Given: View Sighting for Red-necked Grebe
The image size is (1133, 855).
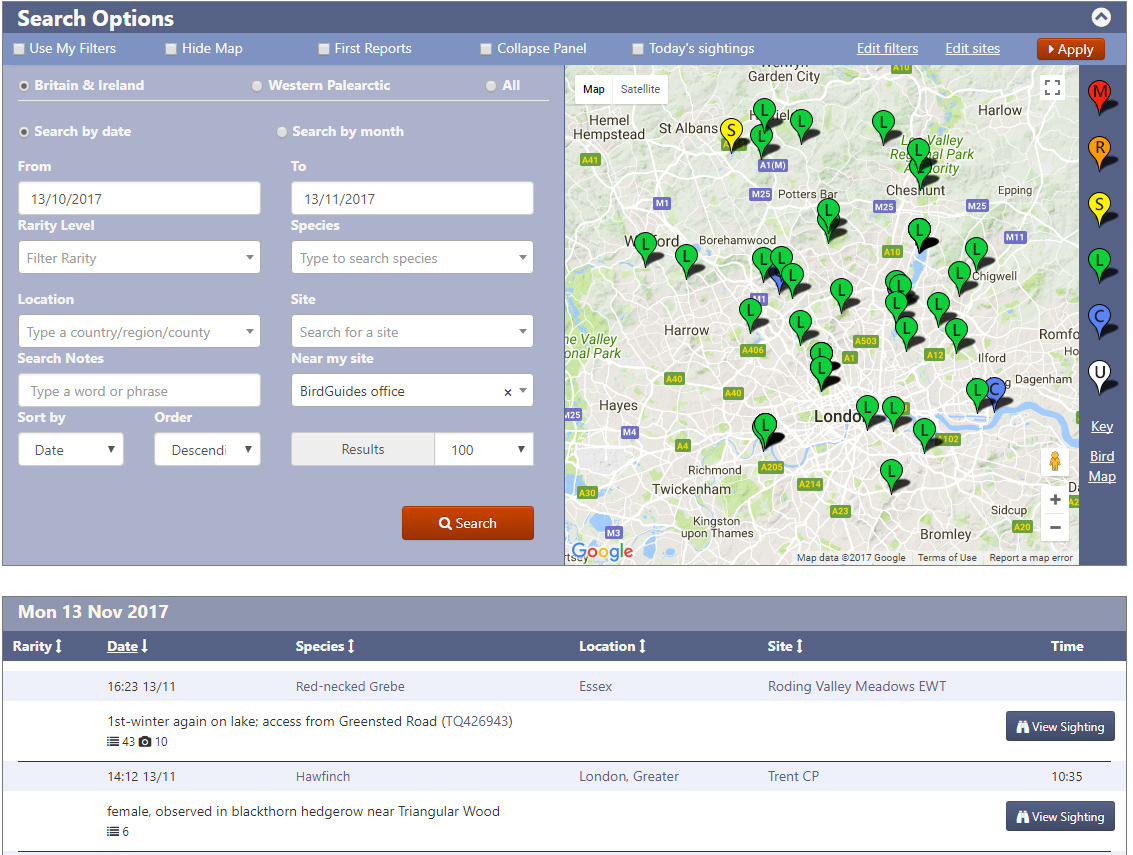Looking at the screenshot, I should (x=1060, y=727).
